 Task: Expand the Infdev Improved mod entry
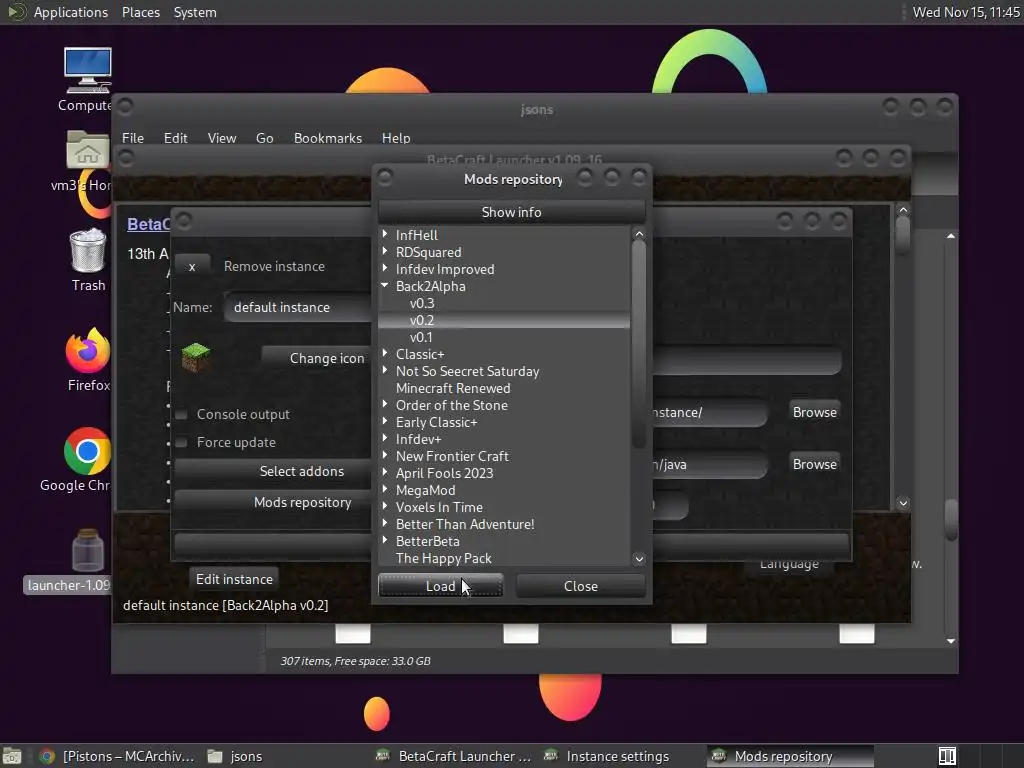[385, 268]
